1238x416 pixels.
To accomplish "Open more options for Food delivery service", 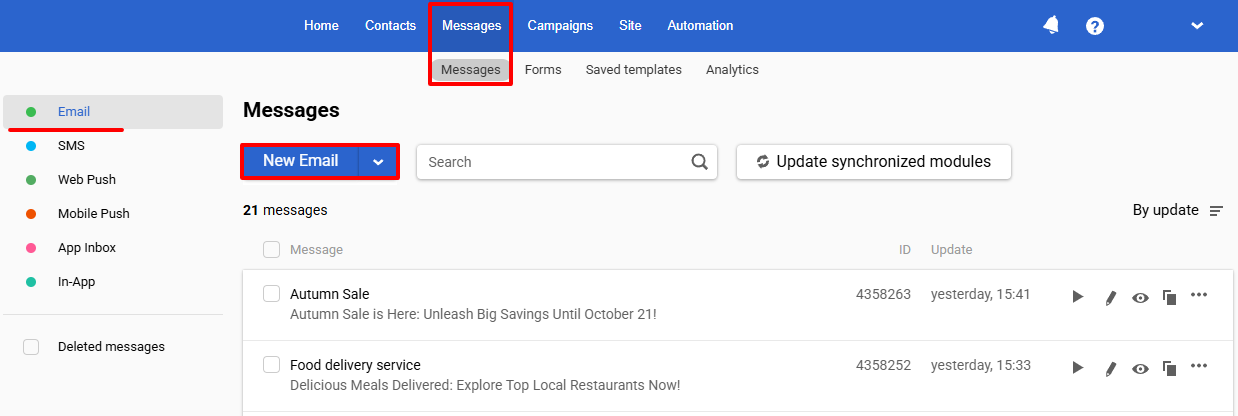I will tap(1200, 365).
